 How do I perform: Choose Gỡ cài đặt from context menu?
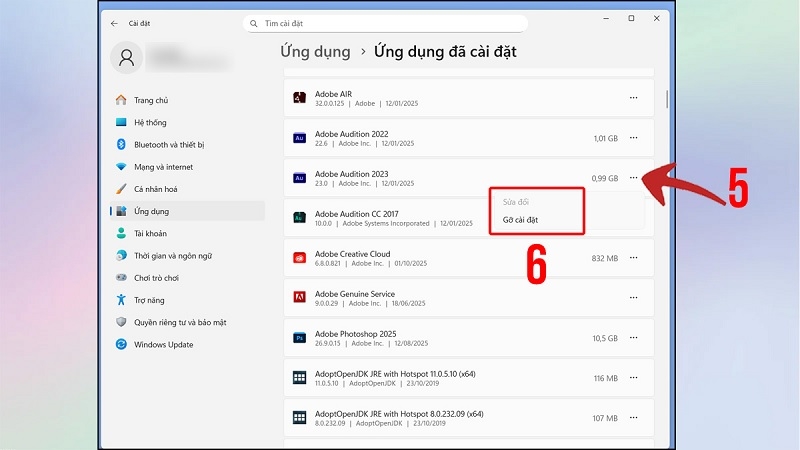[520, 220]
